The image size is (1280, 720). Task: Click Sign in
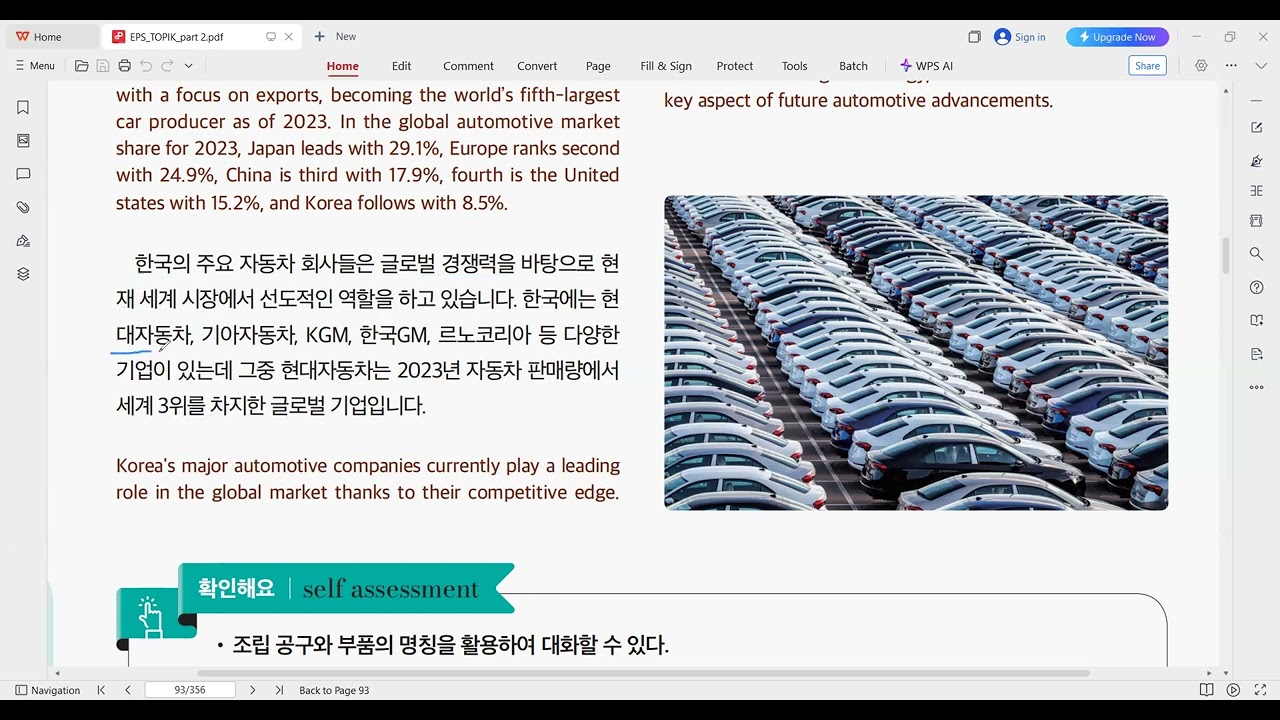point(1020,37)
